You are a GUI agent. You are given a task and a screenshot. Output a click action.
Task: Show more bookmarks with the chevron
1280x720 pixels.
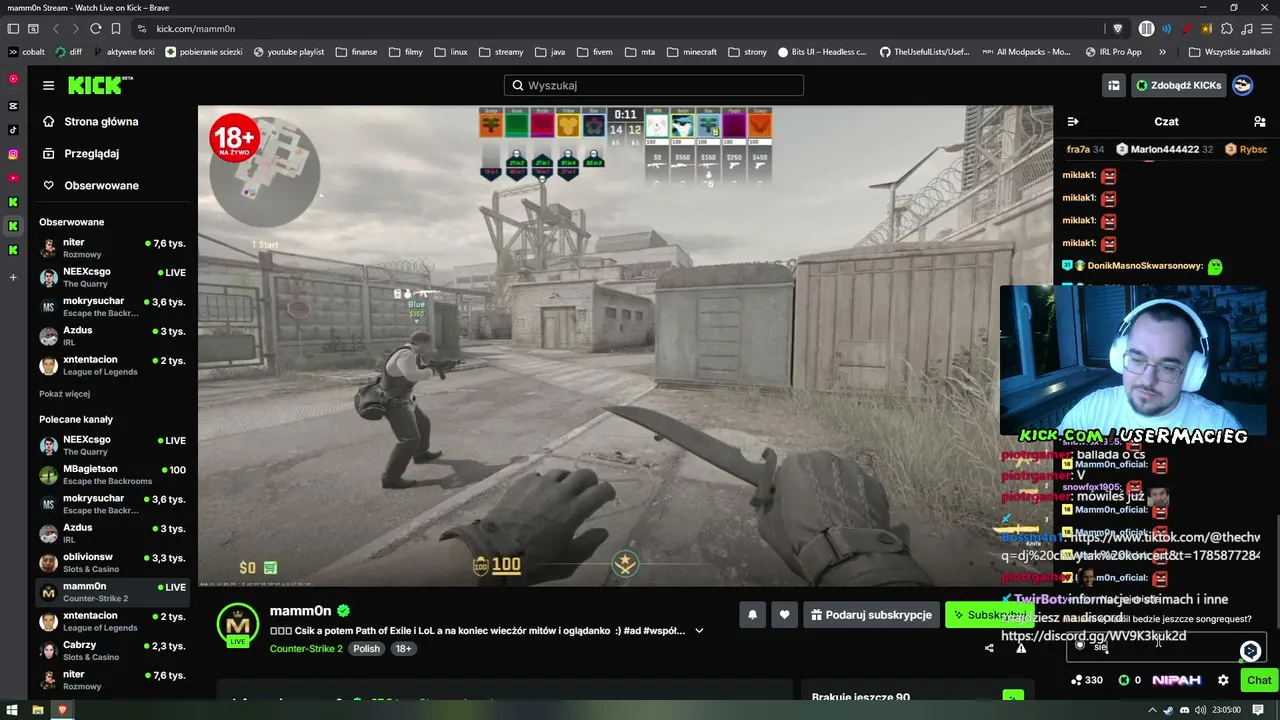click(x=1162, y=52)
